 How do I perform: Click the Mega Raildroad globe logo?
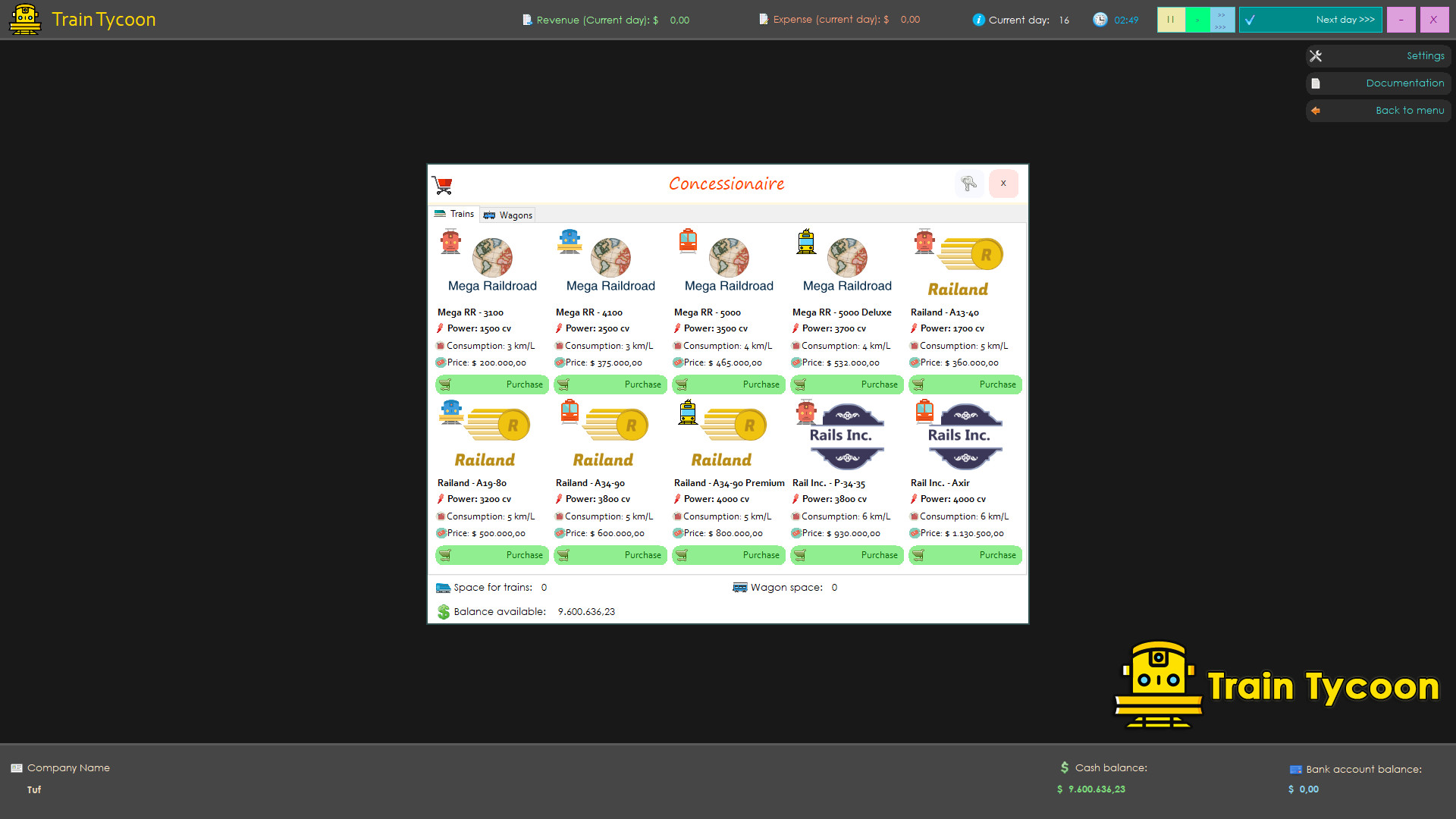[494, 258]
